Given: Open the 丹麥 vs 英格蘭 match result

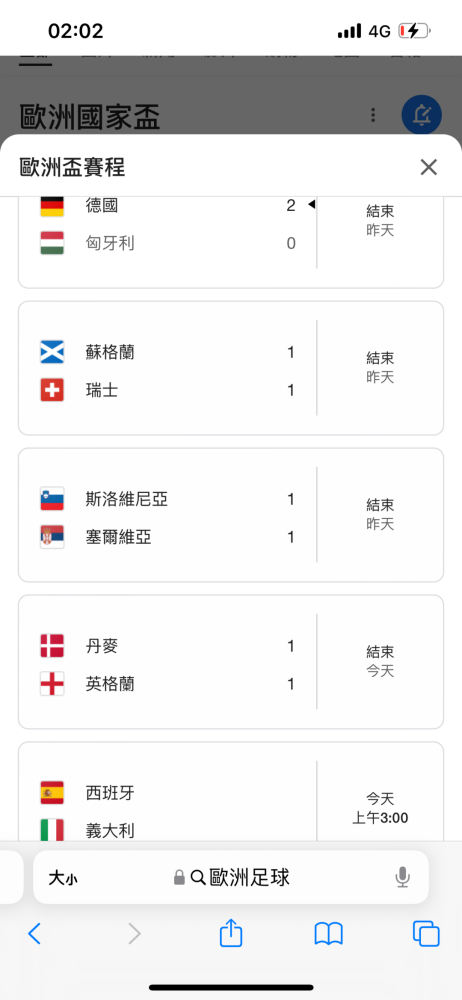Looking at the screenshot, I should point(231,662).
